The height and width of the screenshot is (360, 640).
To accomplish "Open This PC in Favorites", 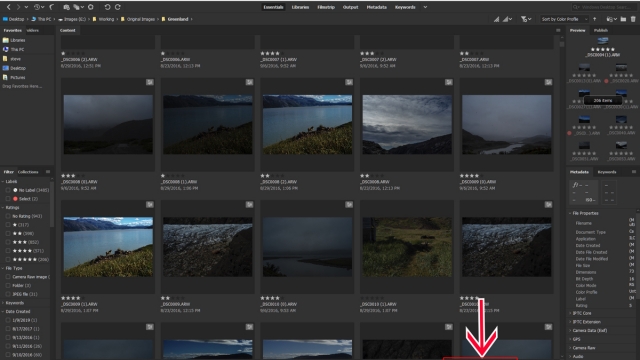I will [x=13, y=49].
